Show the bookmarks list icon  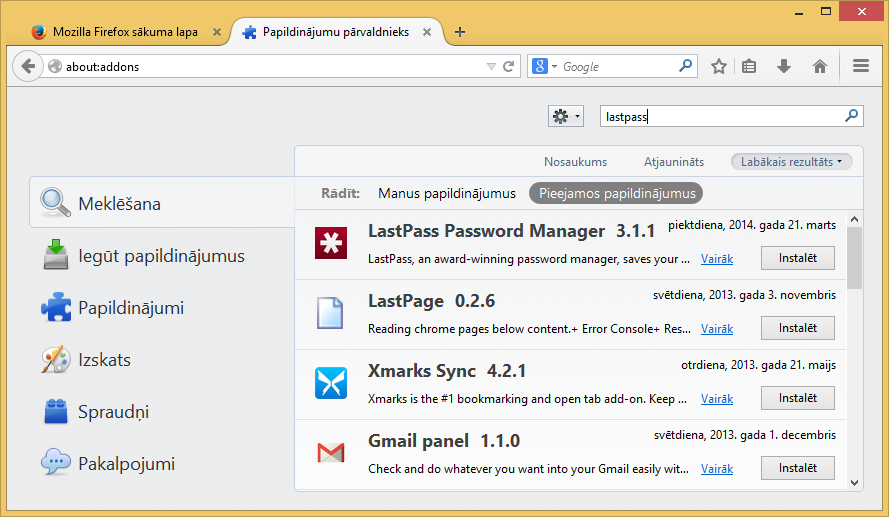tap(749, 66)
